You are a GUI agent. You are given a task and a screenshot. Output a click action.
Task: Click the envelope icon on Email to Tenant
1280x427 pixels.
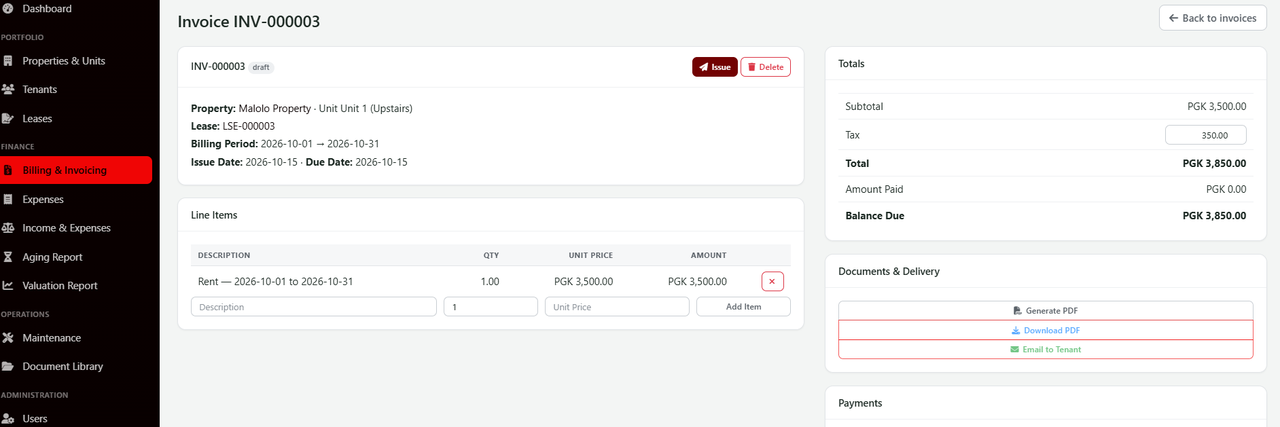click(x=1015, y=350)
